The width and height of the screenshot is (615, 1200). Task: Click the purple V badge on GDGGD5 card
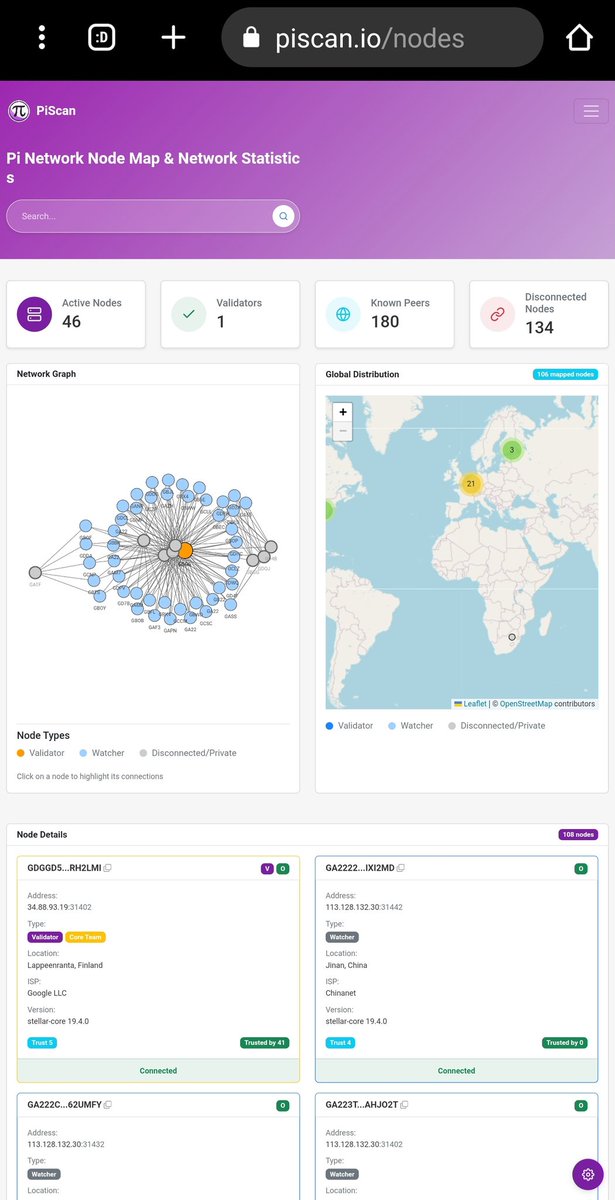click(267, 868)
